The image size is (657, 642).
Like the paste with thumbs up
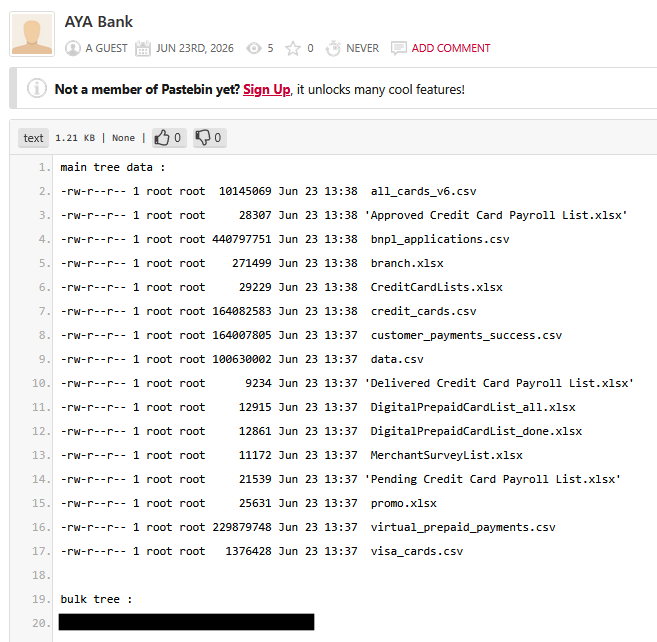coord(168,138)
